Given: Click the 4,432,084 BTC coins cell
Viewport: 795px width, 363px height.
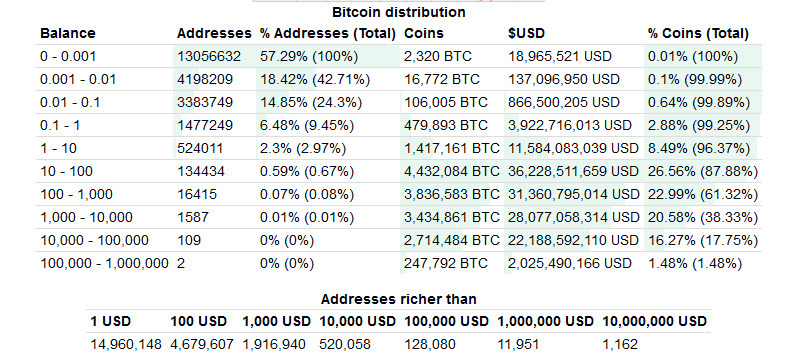Looking at the screenshot, I should (x=452, y=171).
